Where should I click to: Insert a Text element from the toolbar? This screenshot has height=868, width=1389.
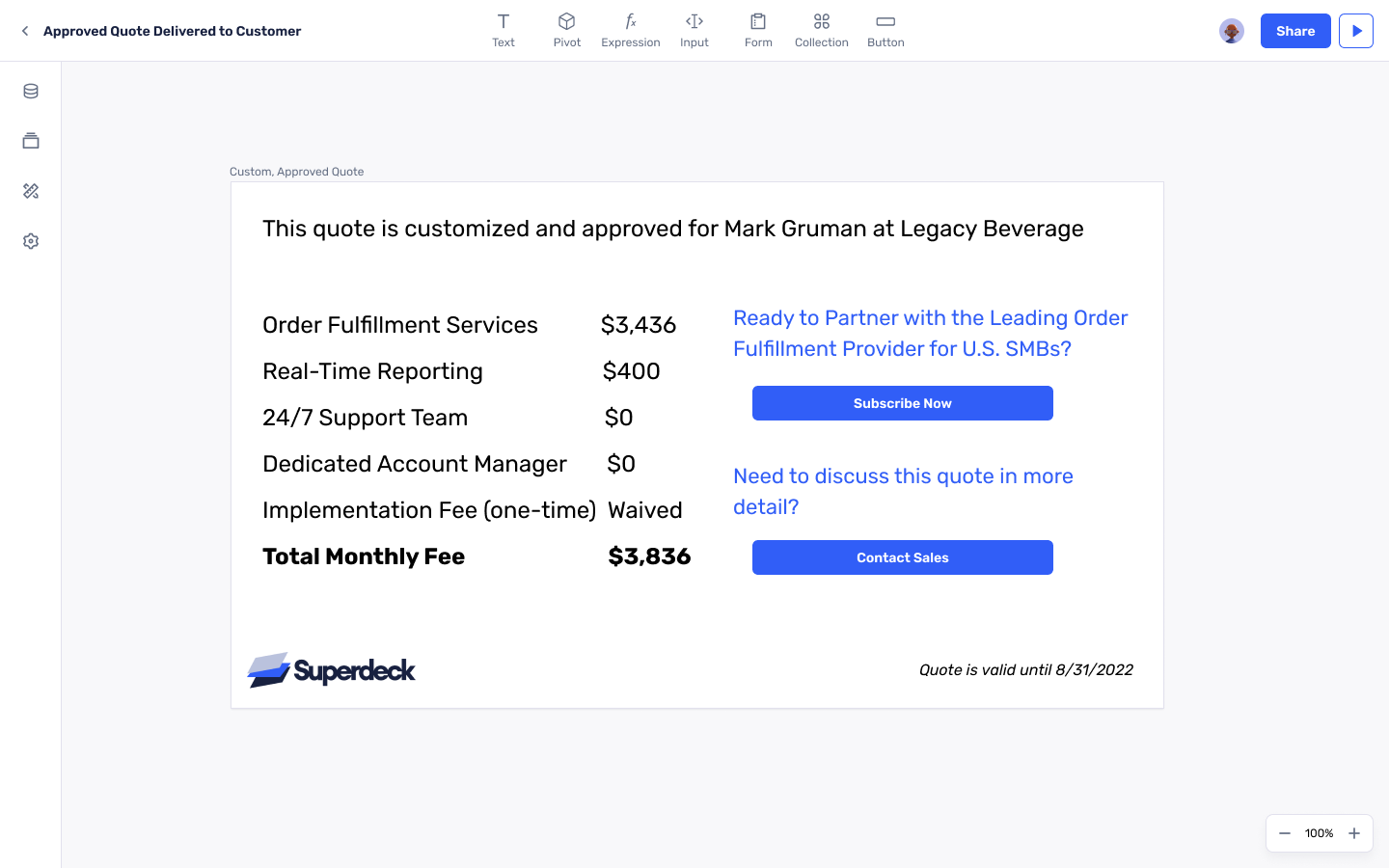(504, 31)
